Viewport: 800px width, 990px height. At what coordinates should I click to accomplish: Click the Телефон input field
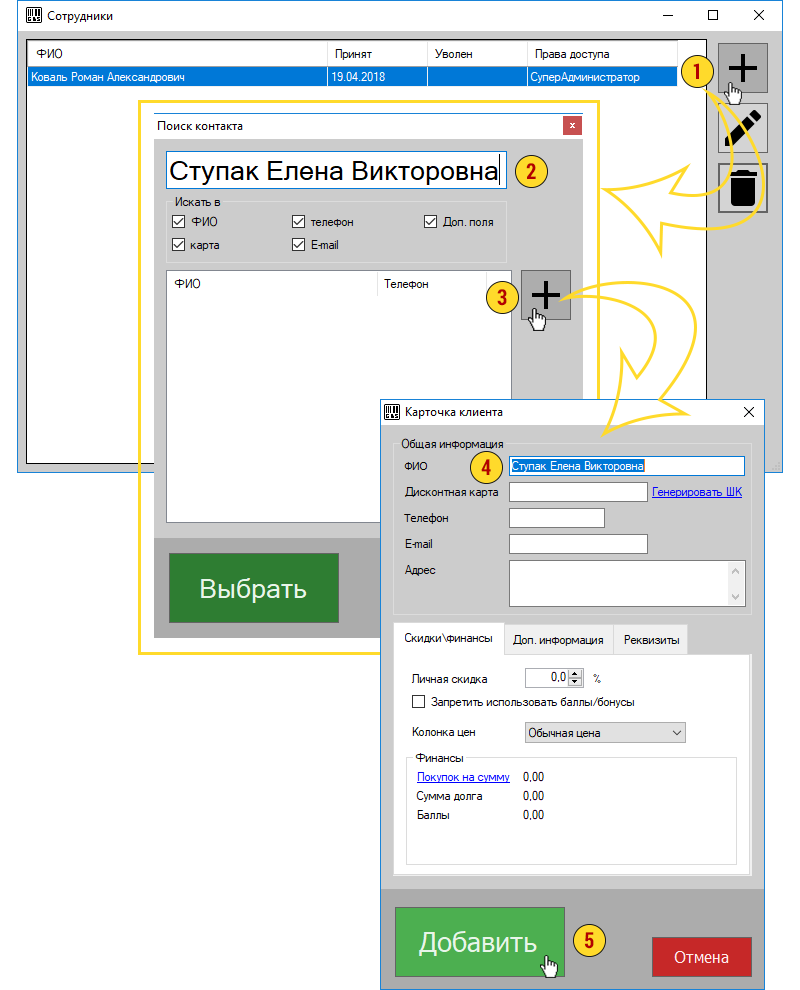557,518
